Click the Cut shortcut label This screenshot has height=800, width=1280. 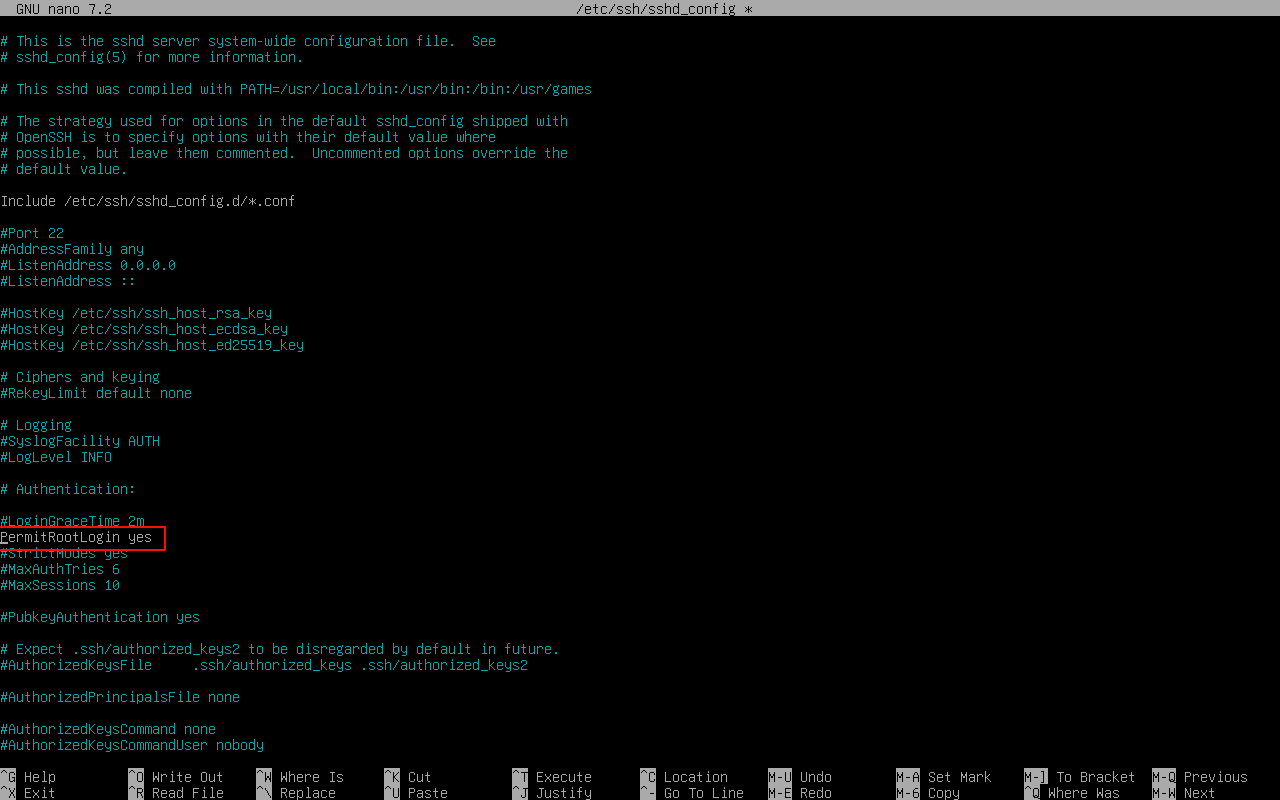coord(419,777)
